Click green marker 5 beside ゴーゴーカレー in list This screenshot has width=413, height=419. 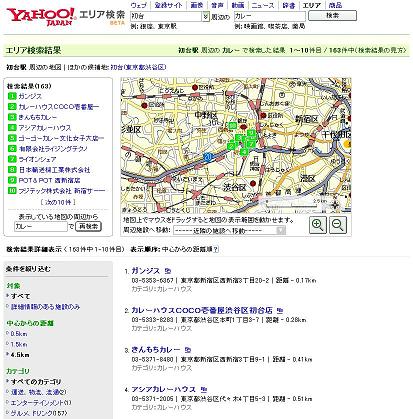[12, 138]
